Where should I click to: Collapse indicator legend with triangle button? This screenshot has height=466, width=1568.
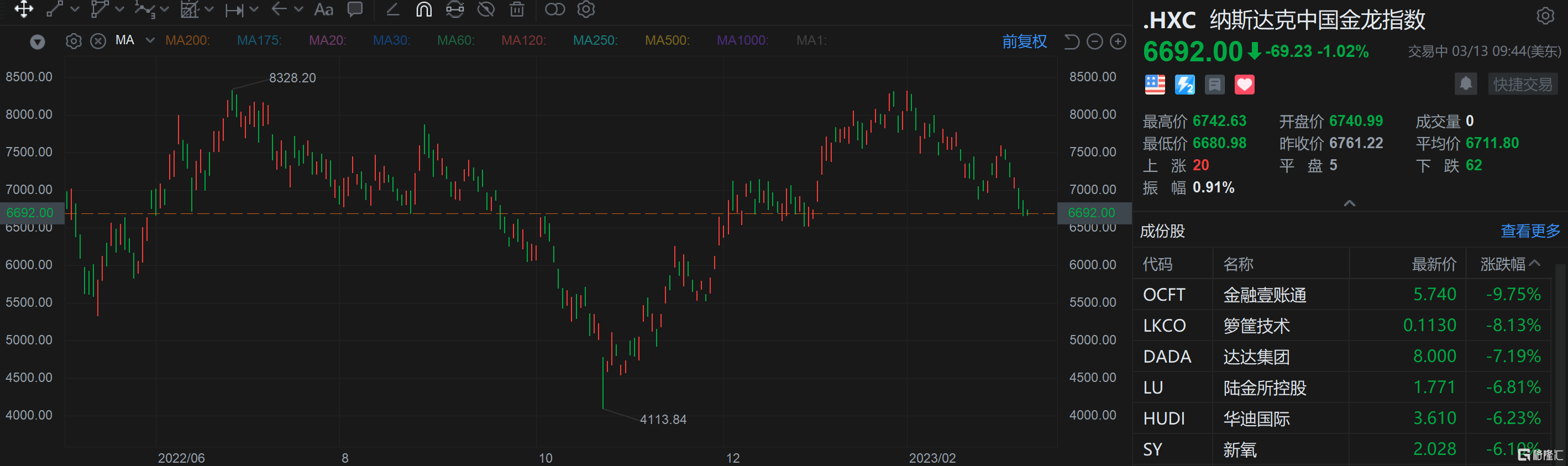click(38, 41)
